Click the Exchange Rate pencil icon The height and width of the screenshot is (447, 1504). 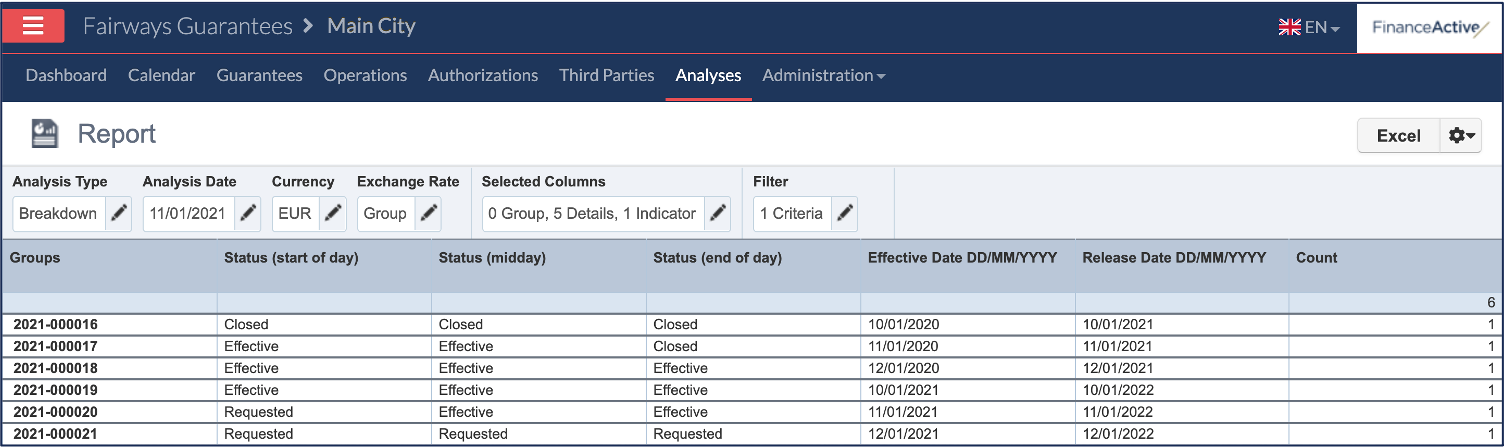(428, 213)
